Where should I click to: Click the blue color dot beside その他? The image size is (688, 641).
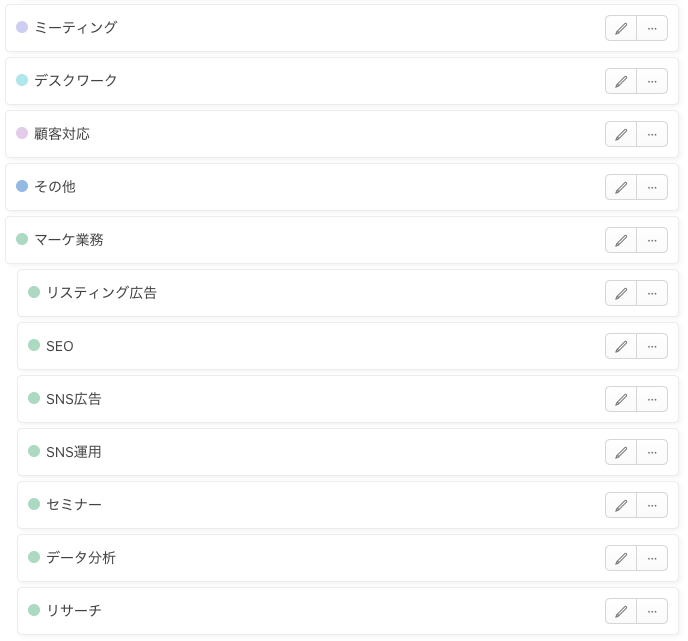click(22, 187)
